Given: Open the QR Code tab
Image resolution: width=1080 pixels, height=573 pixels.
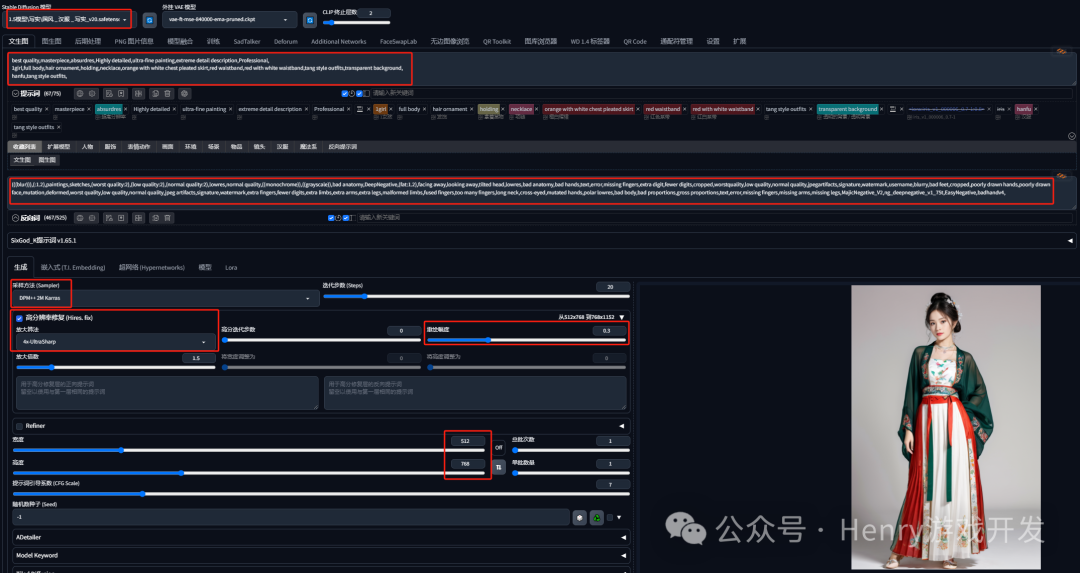Looking at the screenshot, I should tap(635, 41).
